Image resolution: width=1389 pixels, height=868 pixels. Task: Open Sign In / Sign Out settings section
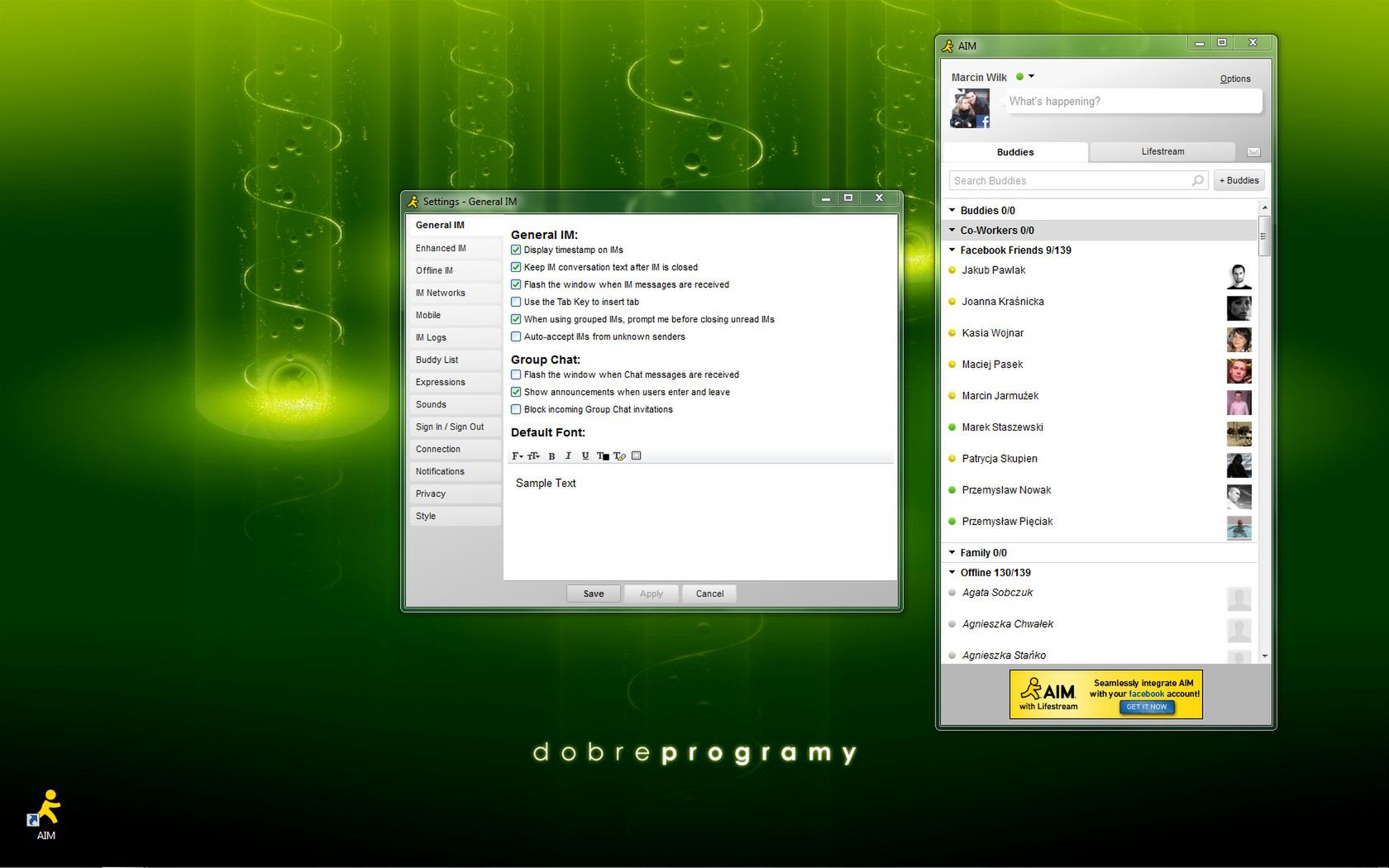(455, 427)
